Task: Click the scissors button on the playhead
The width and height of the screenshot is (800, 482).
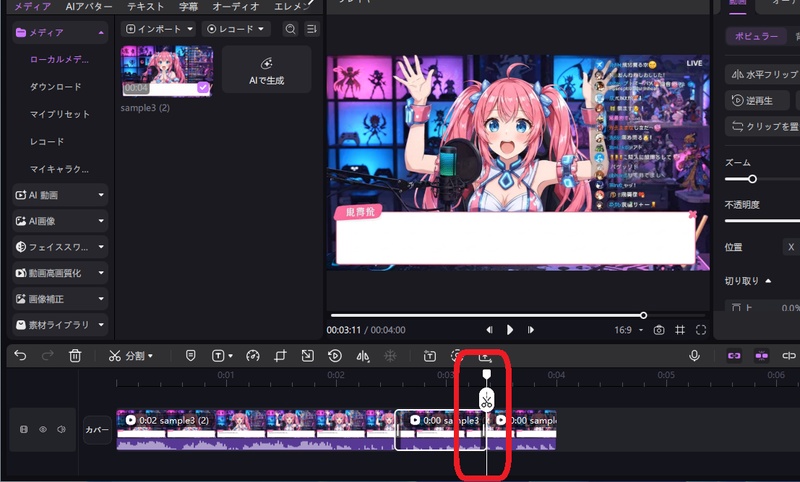Action: point(486,400)
